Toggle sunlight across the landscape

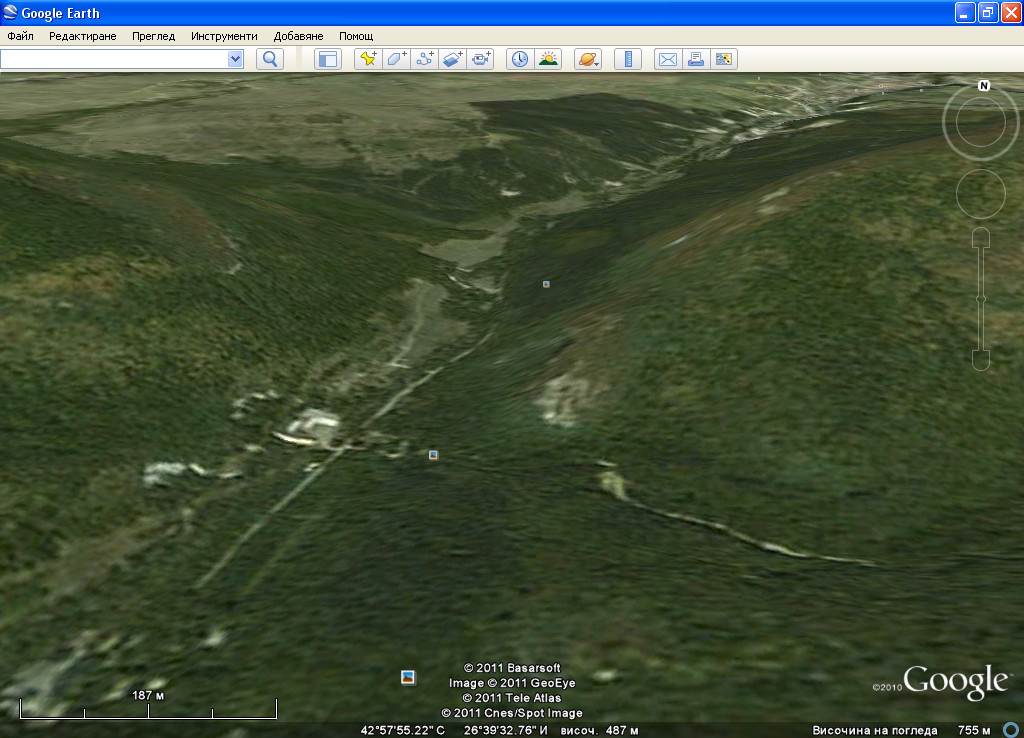[548, 59]
